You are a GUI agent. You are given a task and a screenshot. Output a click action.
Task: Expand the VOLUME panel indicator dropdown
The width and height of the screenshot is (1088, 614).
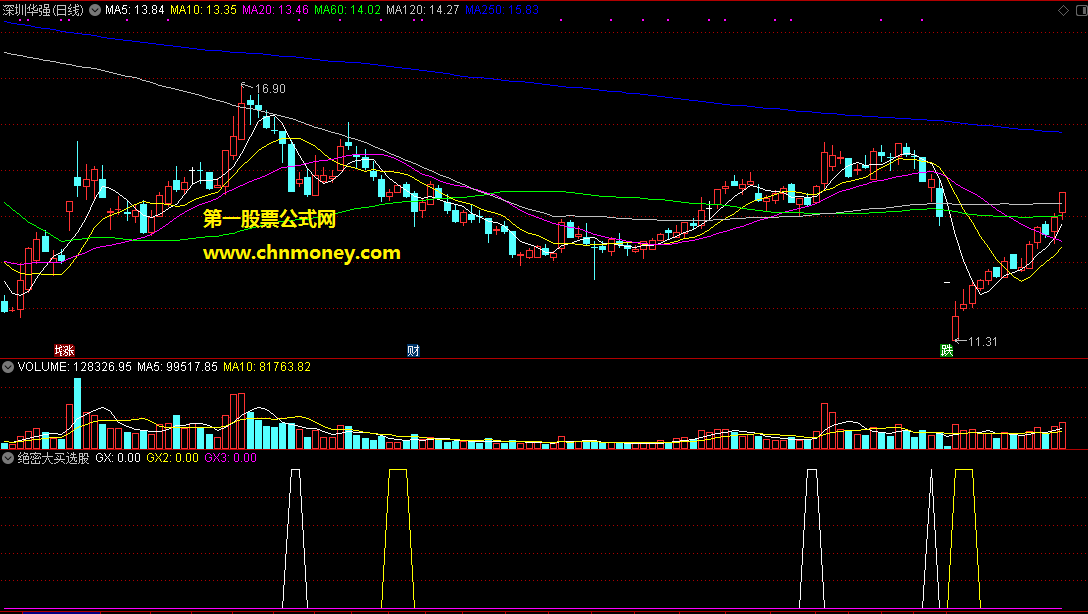tap(8, 367)
